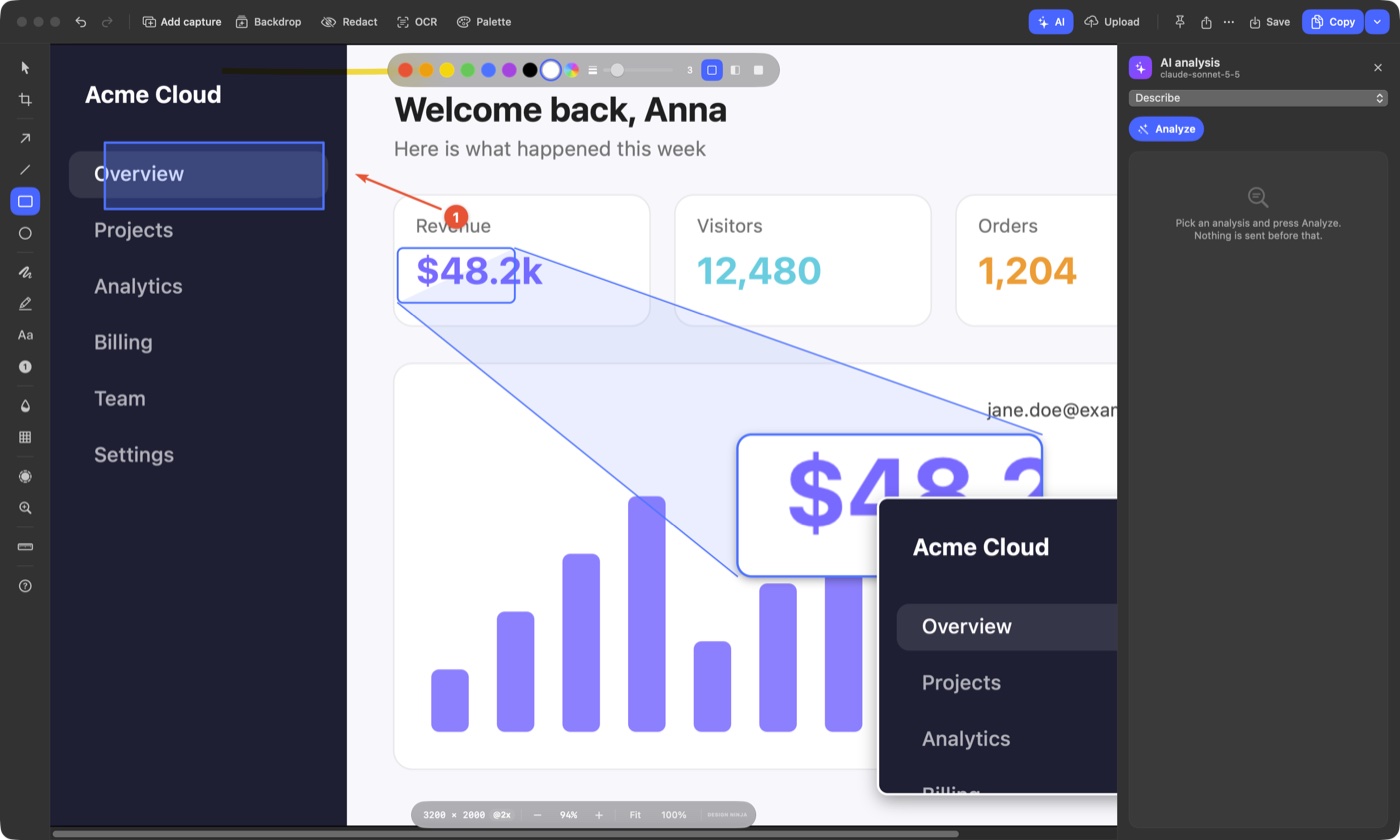Undo the last action
Screen dimensions: 1400x840
coord(81,22)
